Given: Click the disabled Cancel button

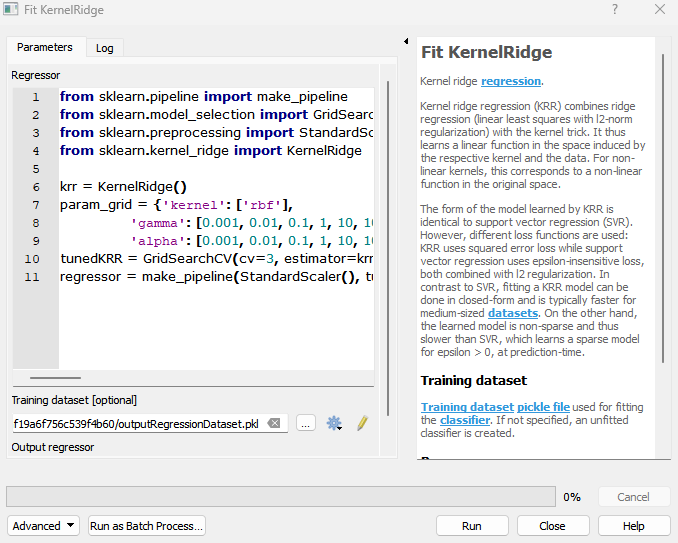Looking at the screenshot, I should pos(634,497).
